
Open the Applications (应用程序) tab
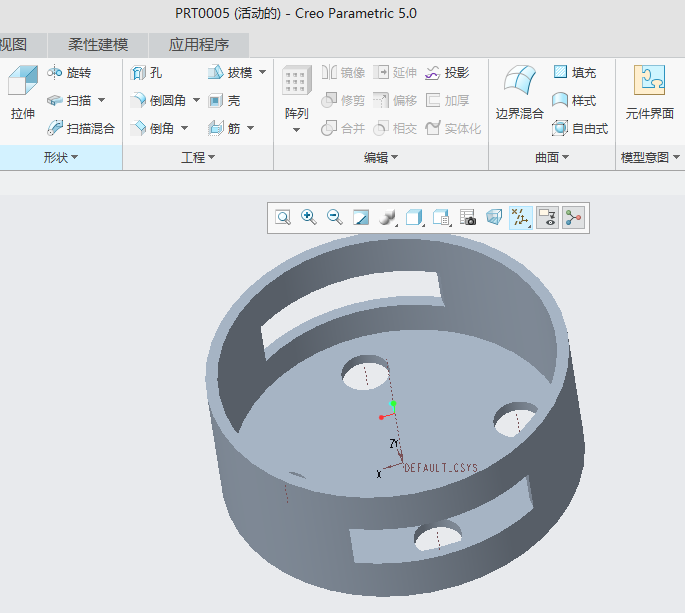pyautogui.click(x=198, y=45)
